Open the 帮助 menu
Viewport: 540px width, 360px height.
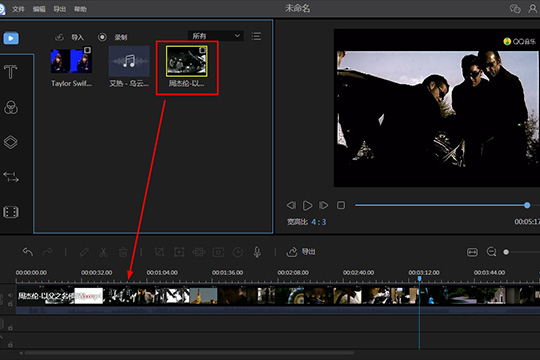pos(80,9)
